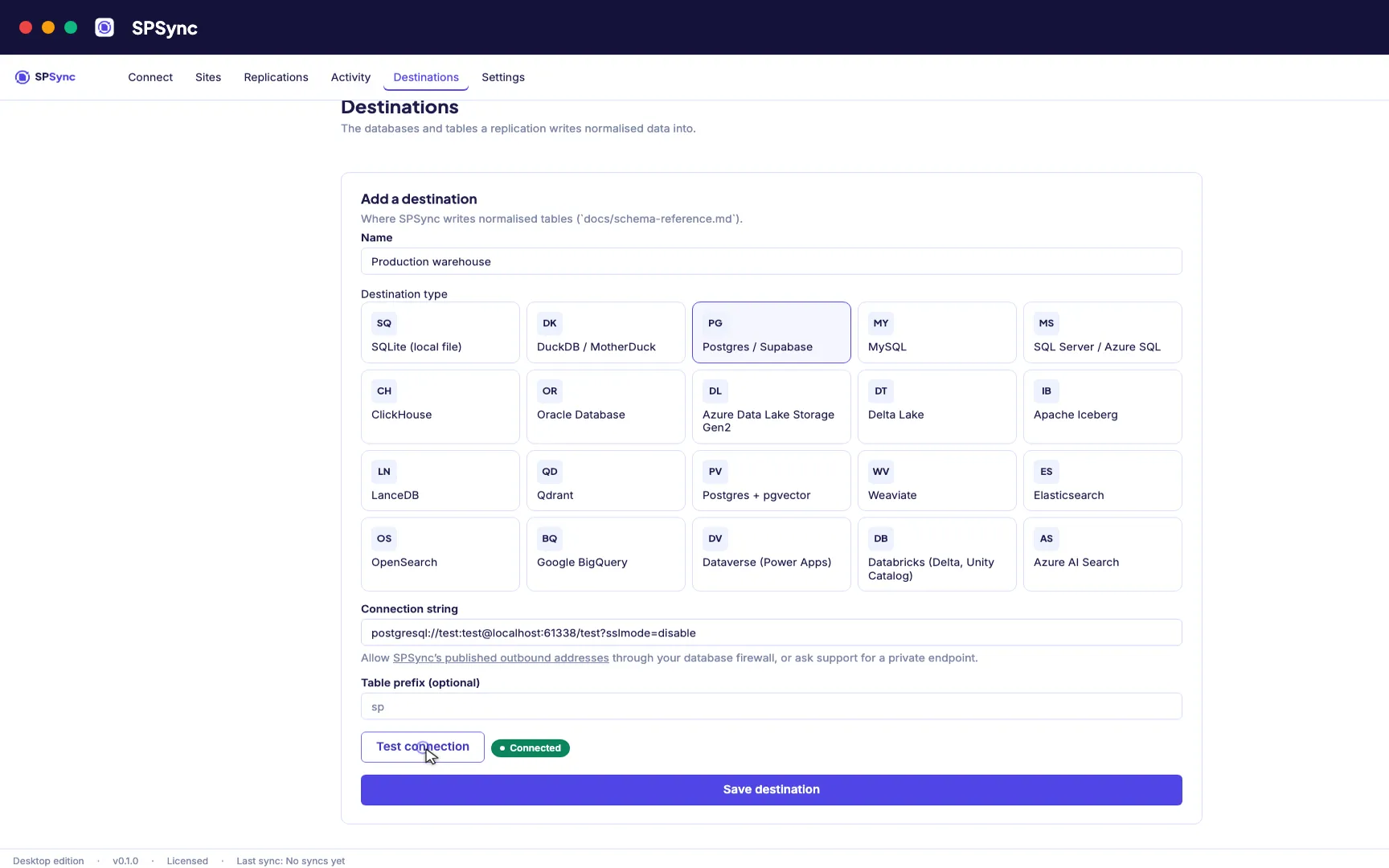
Task: Switch to the Sites tab
Action: tap(208, 77)
